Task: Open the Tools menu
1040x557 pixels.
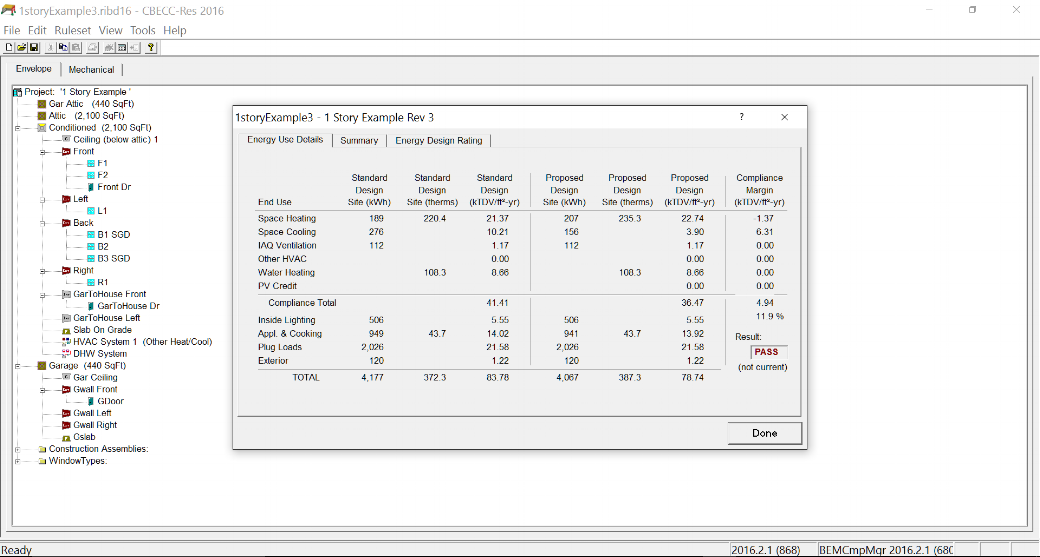Action: (143, 31)
